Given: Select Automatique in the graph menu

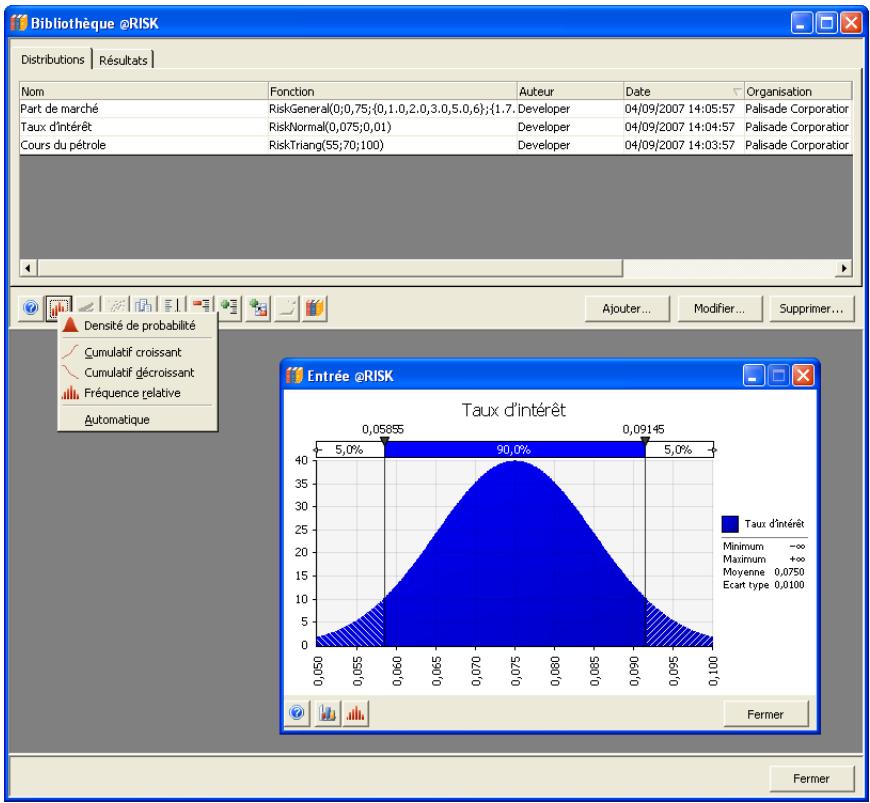Looking at the screenshot, I should (x=117, y=420).
